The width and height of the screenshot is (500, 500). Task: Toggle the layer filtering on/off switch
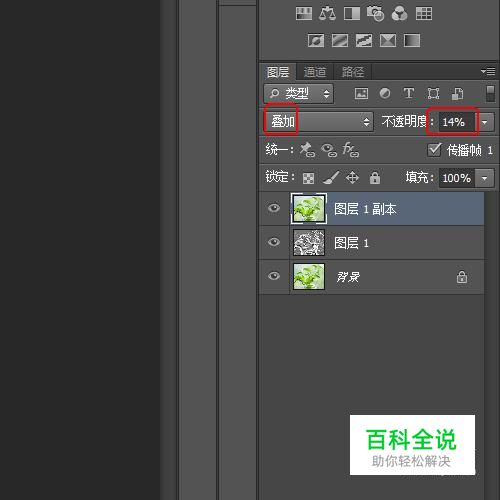(490, 94)
